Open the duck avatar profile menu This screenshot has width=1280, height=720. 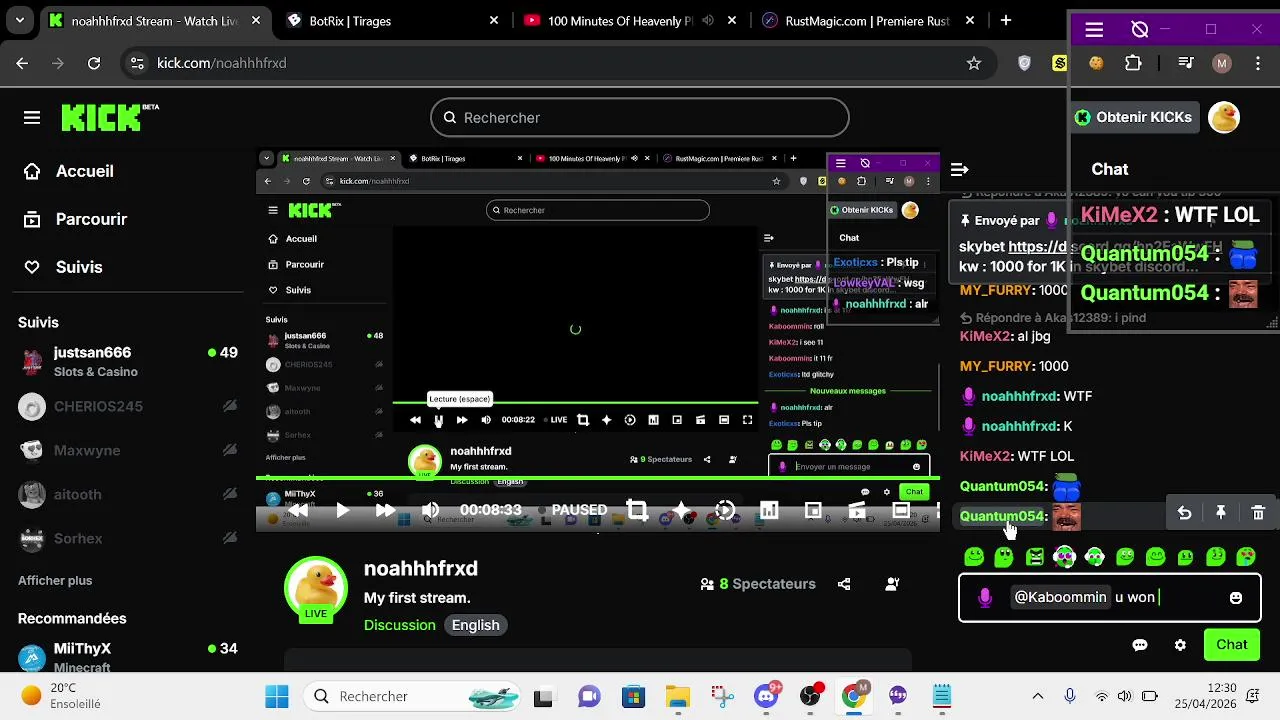pyautogui.click(x=1224, y=117)
